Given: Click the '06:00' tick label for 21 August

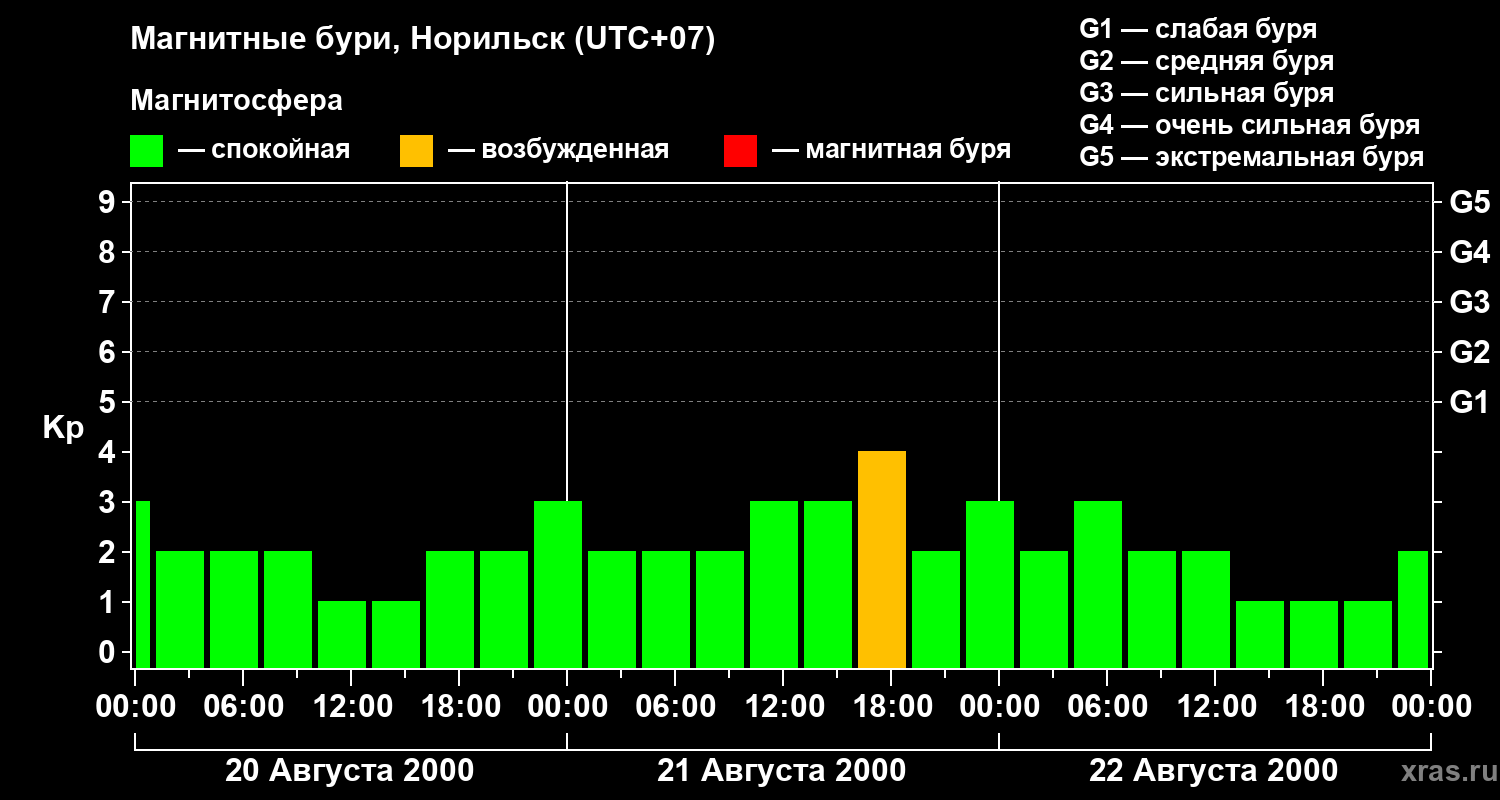Looking at the screenshot, I should click(x=675, y=707).
